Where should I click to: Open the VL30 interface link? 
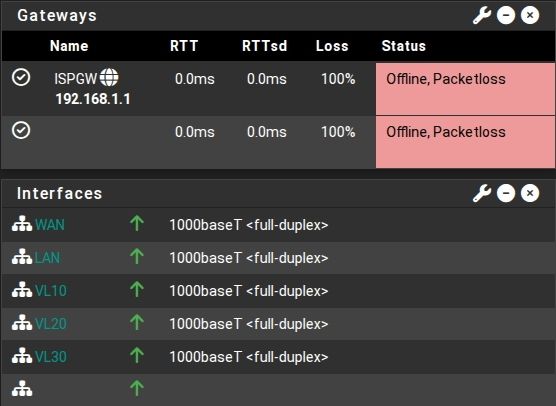51,357
